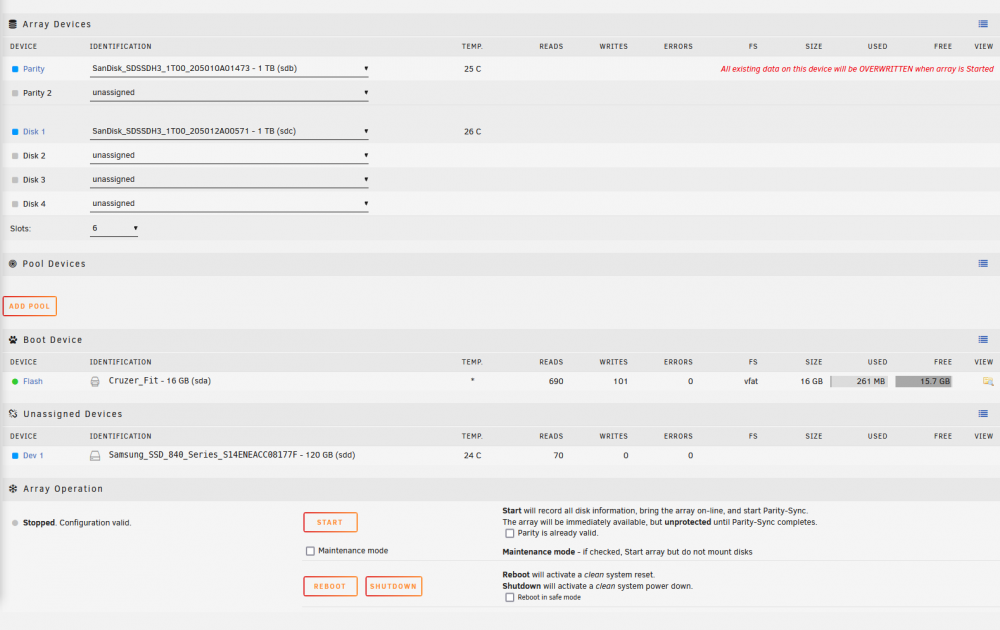
Task: Click the grey Disk 2 status indicator
Action: (x=15, y=156)
